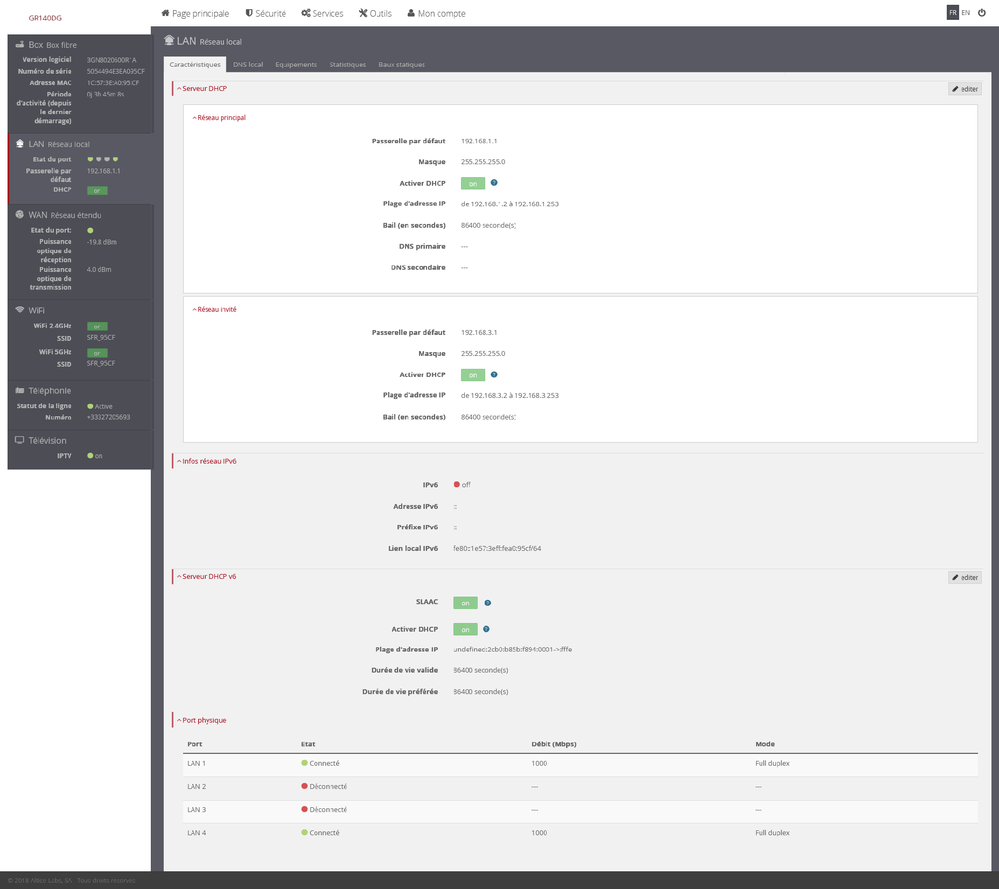This screenshot has width=999, height=889.
Task: Click help icon beside main network DHCP
Action: [494, 183]
